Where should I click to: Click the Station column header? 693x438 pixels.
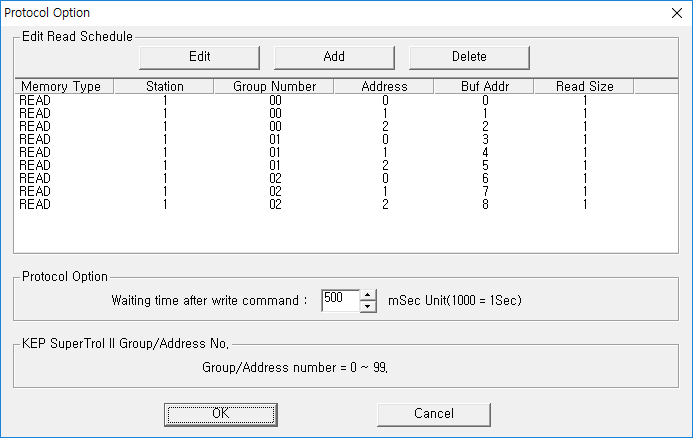click(x=164, y=86)
